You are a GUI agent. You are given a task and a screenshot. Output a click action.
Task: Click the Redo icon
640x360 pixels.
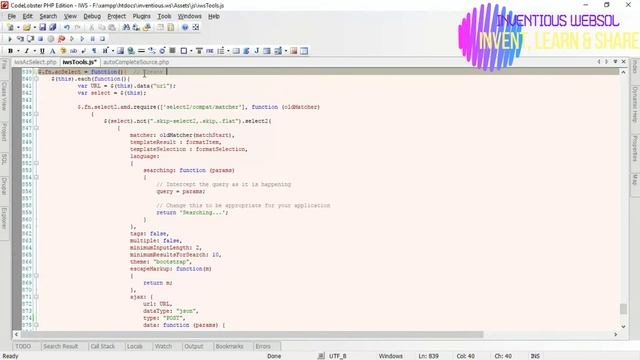pyautogui.click(x=77, y=27)
